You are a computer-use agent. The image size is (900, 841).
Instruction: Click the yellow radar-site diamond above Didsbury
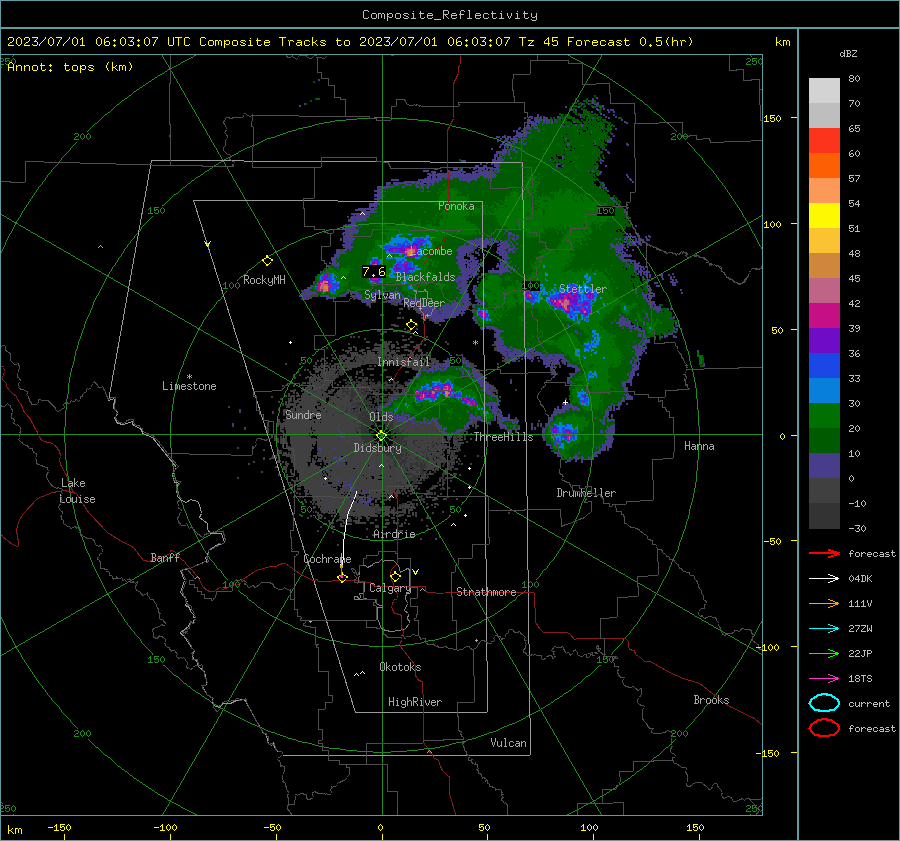point(381,436)
